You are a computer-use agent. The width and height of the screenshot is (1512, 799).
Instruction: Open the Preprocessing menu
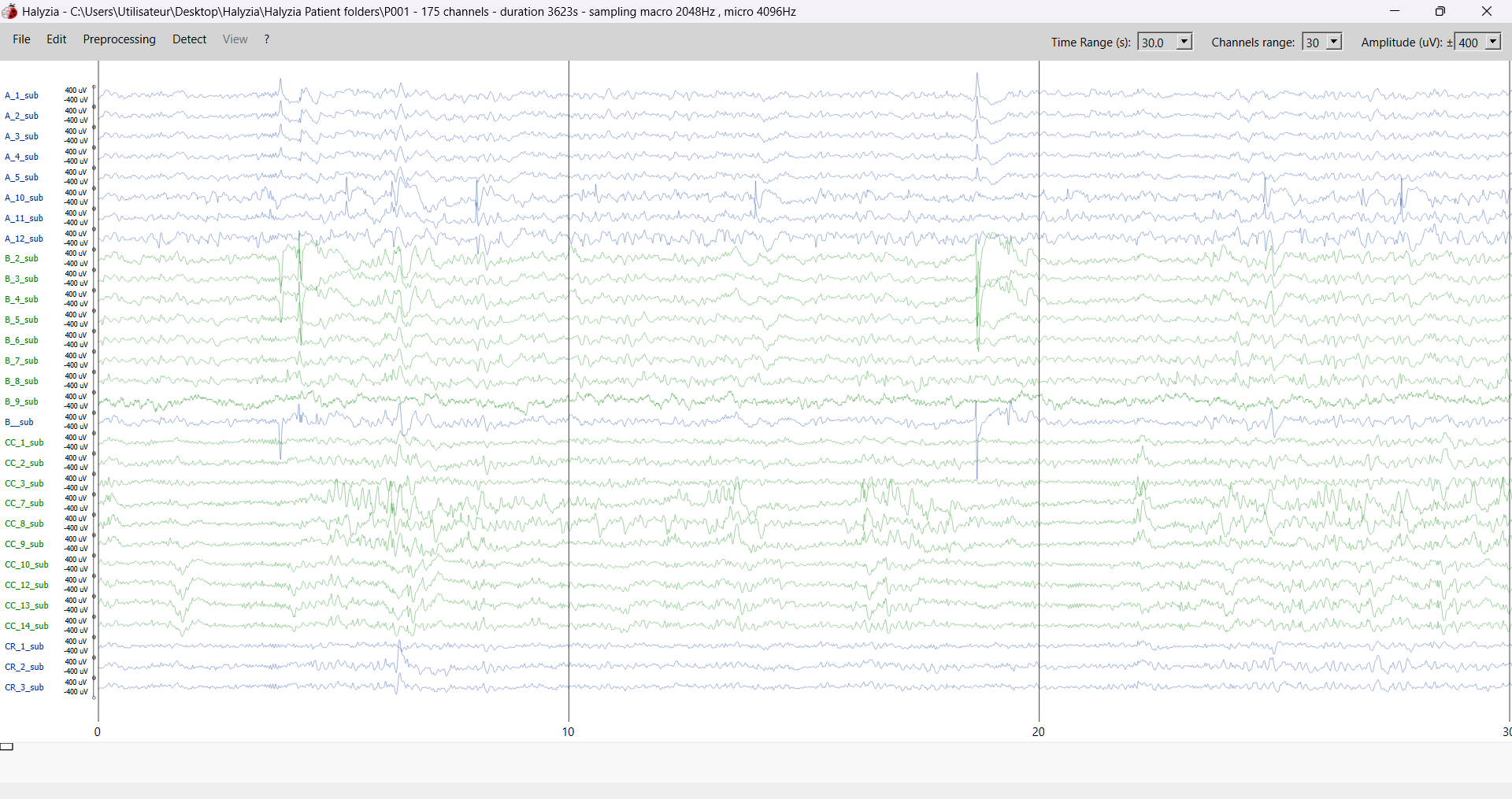(x=119, y=39)
